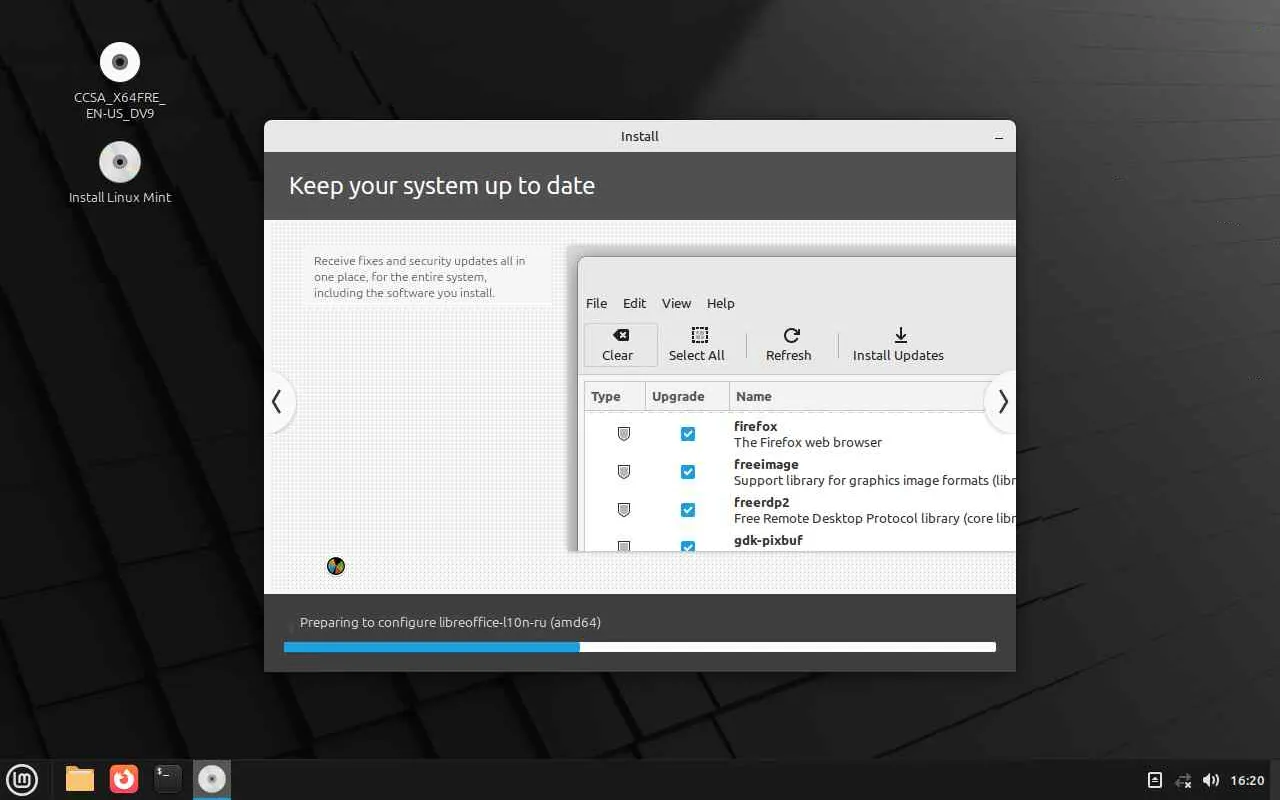Click the File menu in the slideshow
Viewport: 1280px width, 800px height.
point(597,303)
